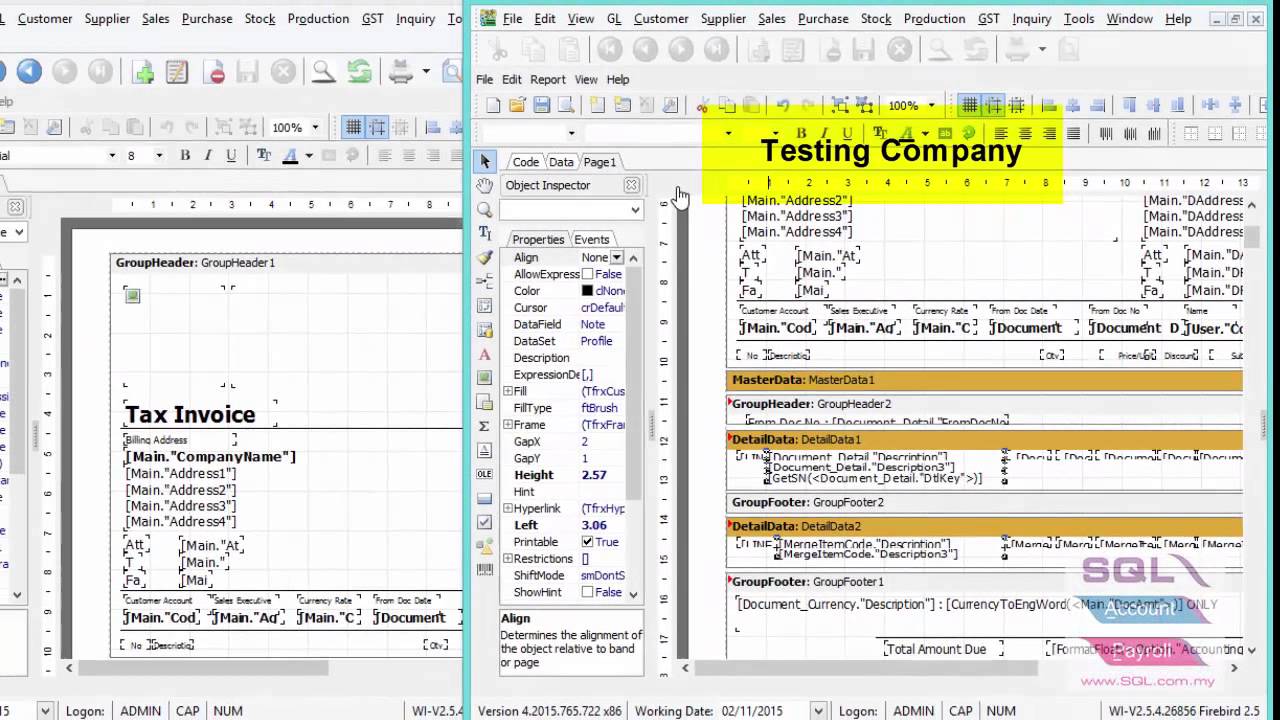The width and height of the screenshot is (1280, 720).
Task: Select GroupFooter2 band header
Action: click(x=984, y=502)
